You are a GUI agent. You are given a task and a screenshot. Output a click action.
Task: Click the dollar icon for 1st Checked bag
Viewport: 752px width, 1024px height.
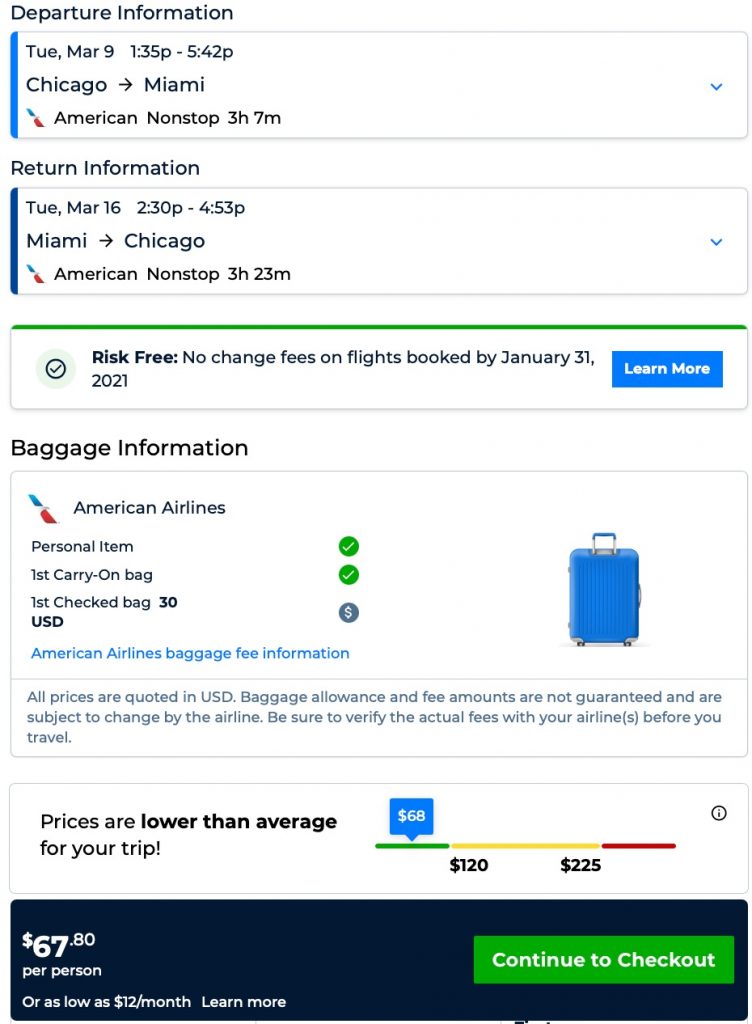click(348, 612)
